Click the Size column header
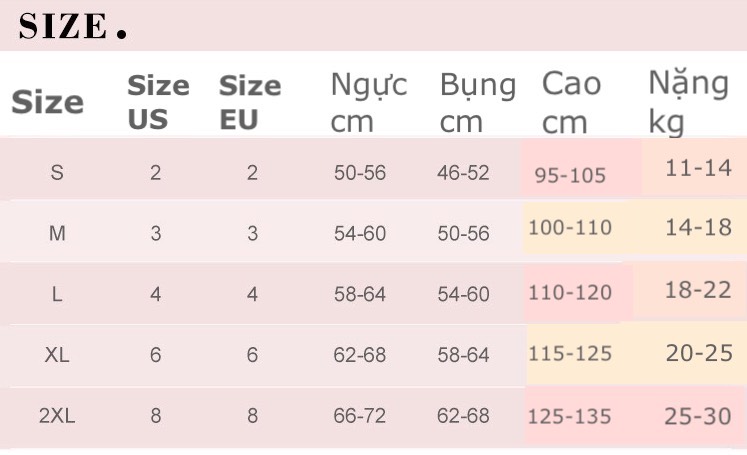The height and width of the screenshot is (455, 747). pos(47,102)
